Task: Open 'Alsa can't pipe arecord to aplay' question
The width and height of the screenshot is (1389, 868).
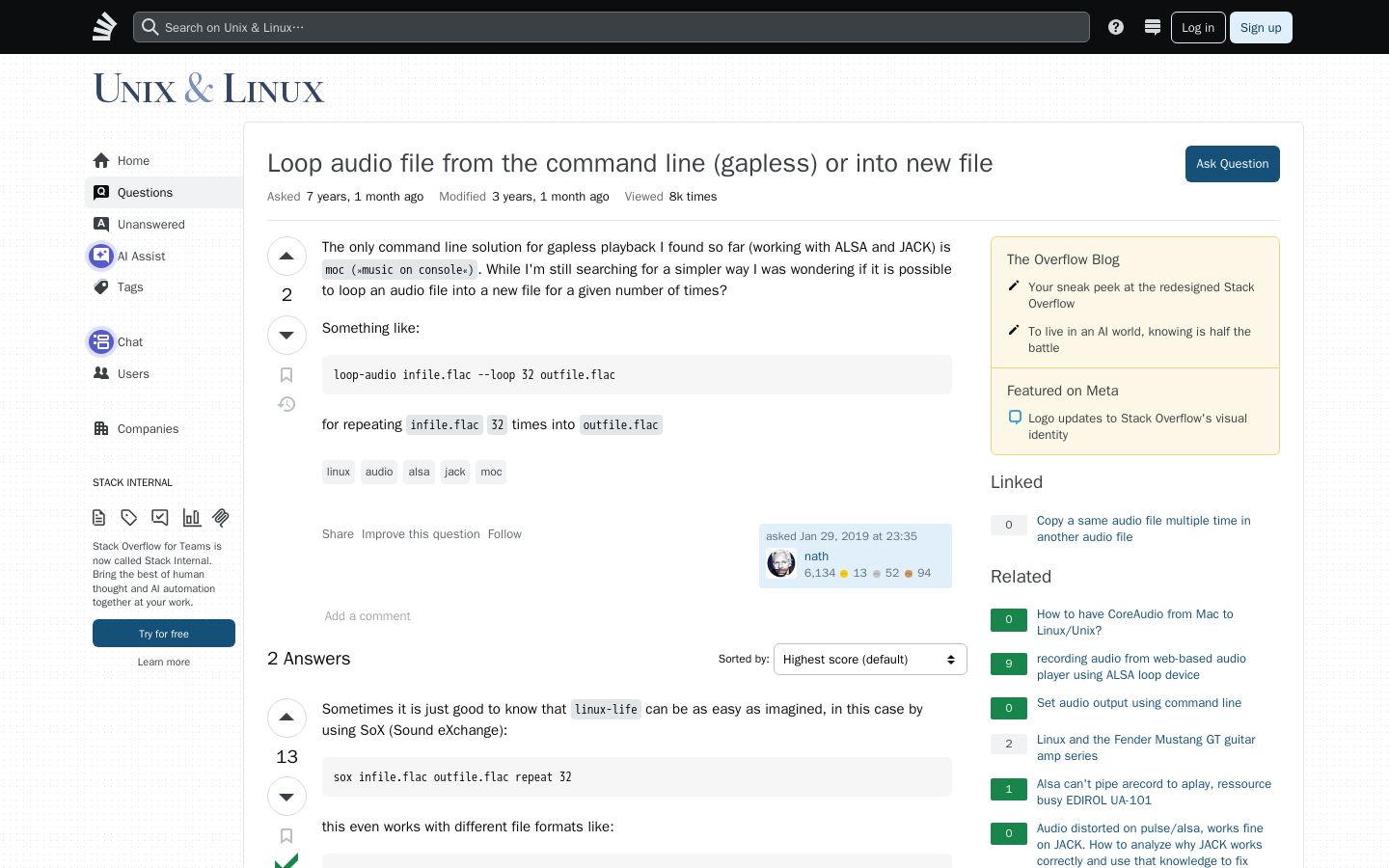Action: click(x=1154, y=792)
